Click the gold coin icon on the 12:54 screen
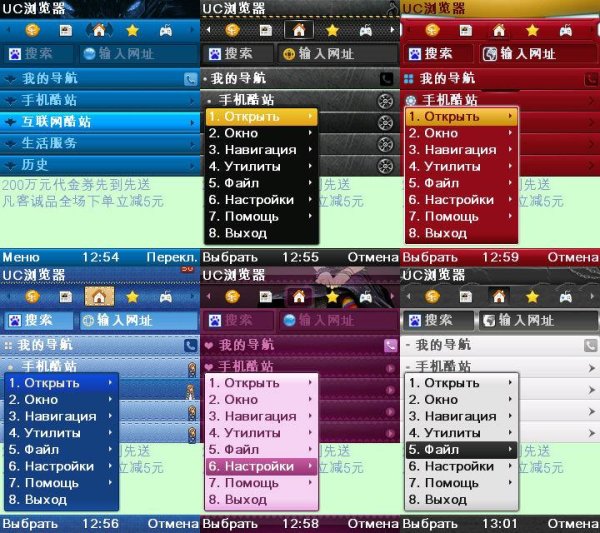 (33, 30)
